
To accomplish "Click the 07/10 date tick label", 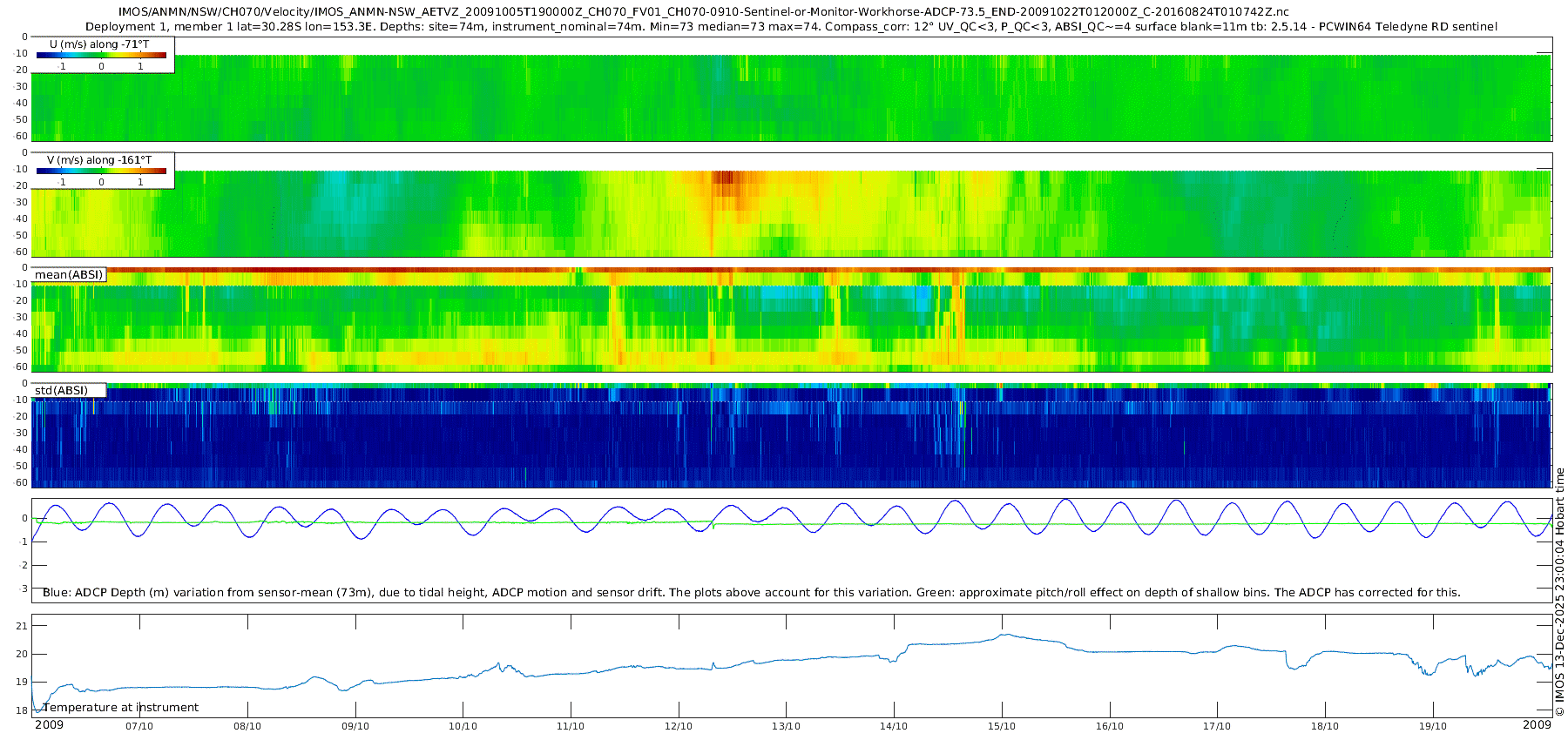I will tap(139, 726).
